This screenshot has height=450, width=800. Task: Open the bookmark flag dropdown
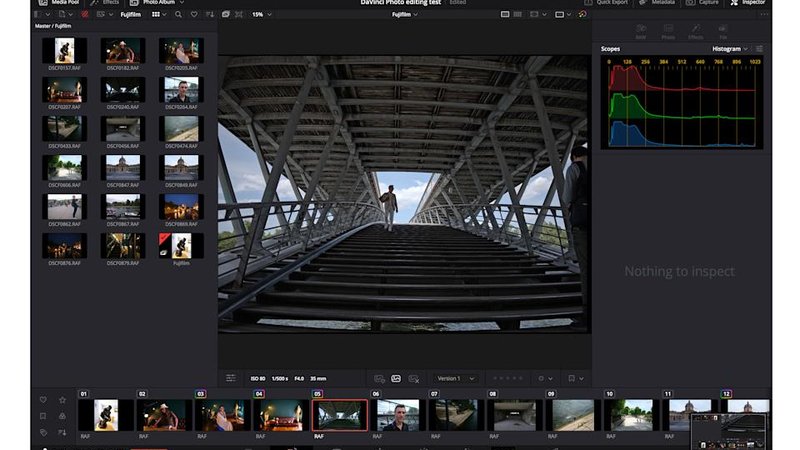[x=576, y=379]
